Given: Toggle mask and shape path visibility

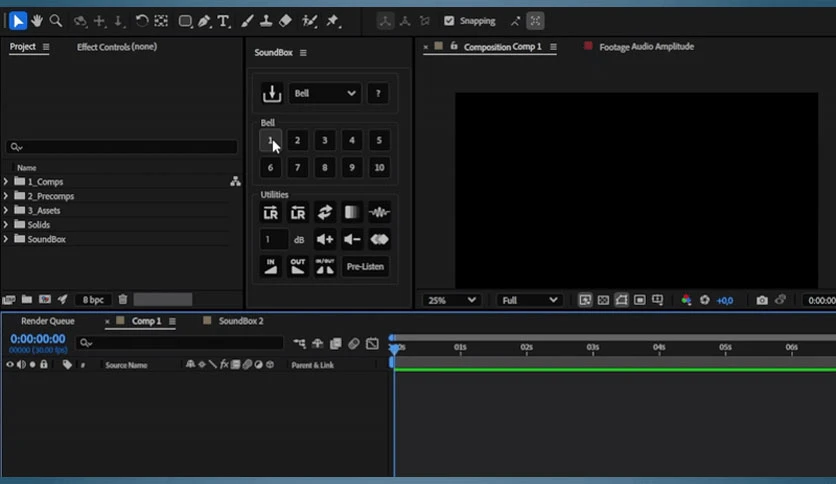Looking at the screenshot, I should 621,300.
